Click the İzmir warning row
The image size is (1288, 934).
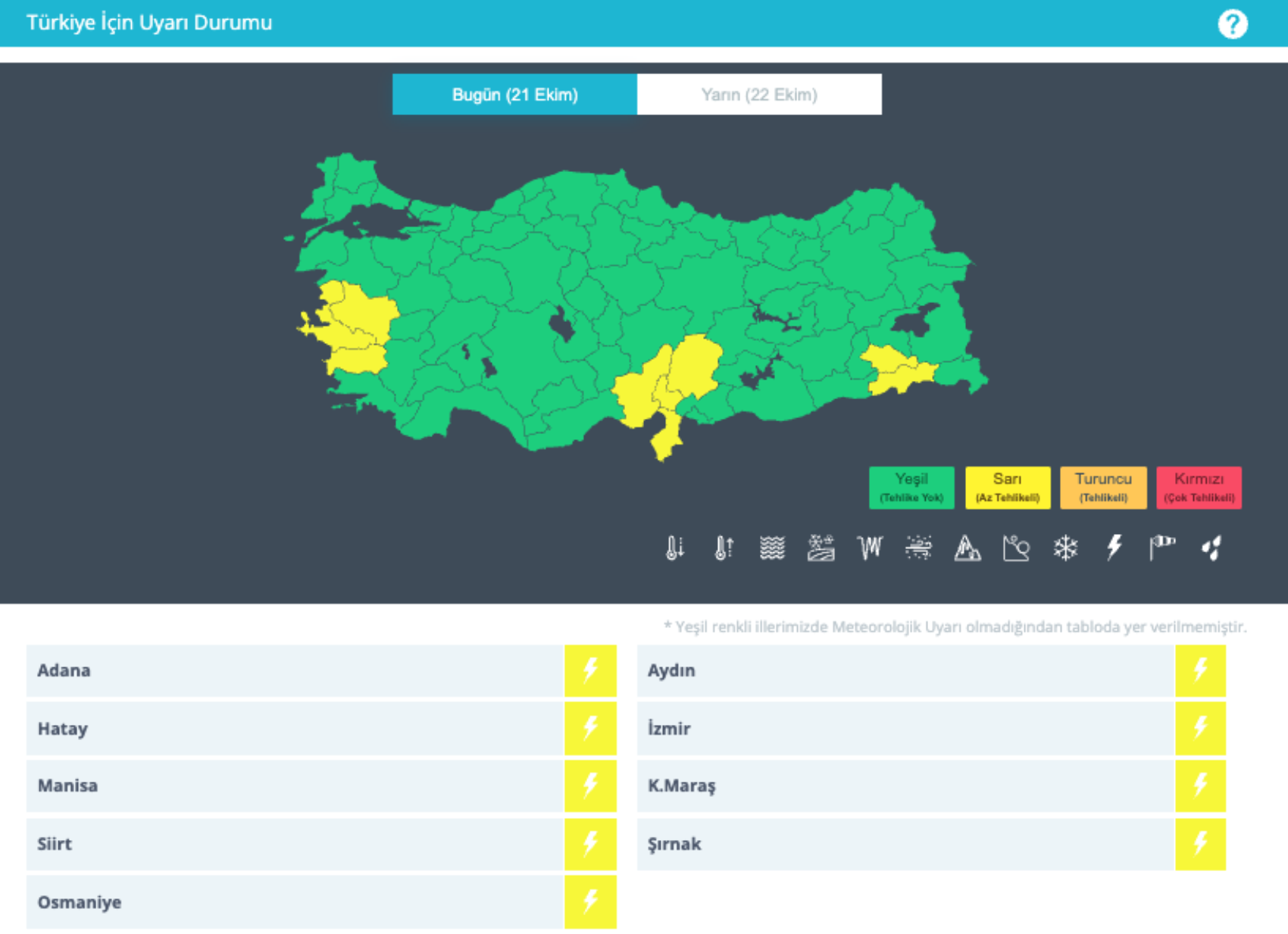[905, 729]
